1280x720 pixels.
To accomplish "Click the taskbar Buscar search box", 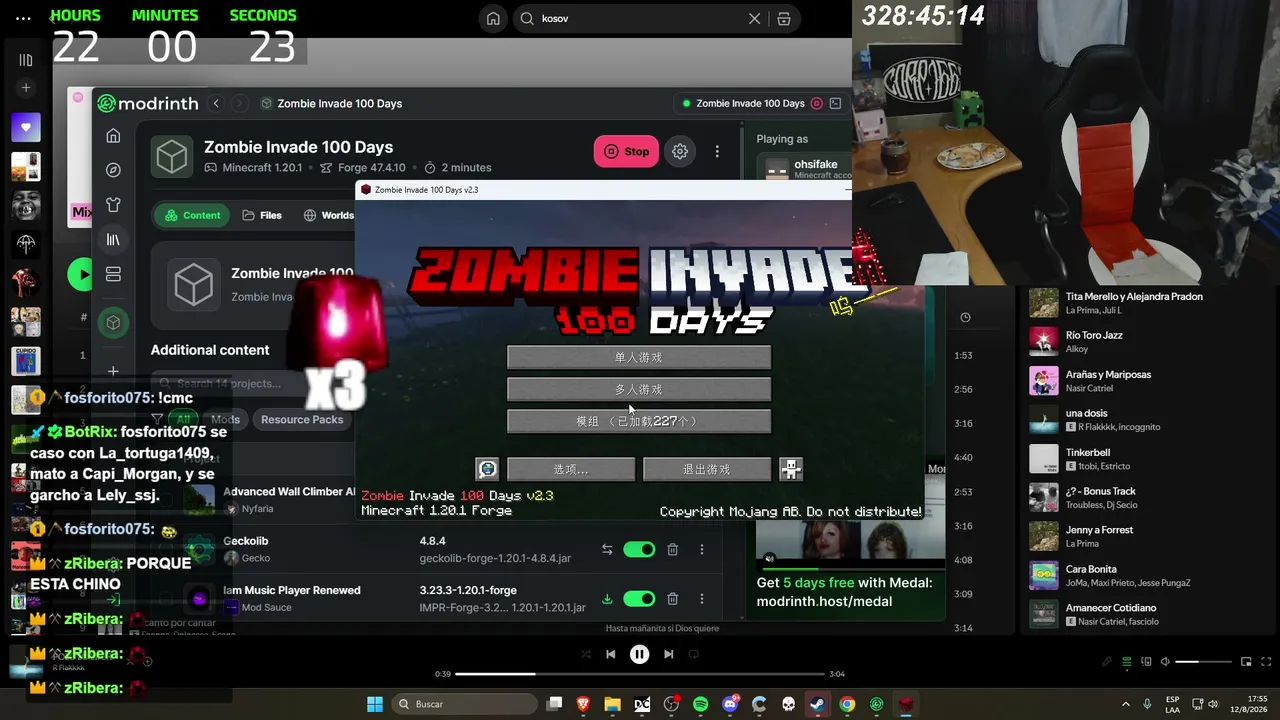I will click(x=465, y=704).
